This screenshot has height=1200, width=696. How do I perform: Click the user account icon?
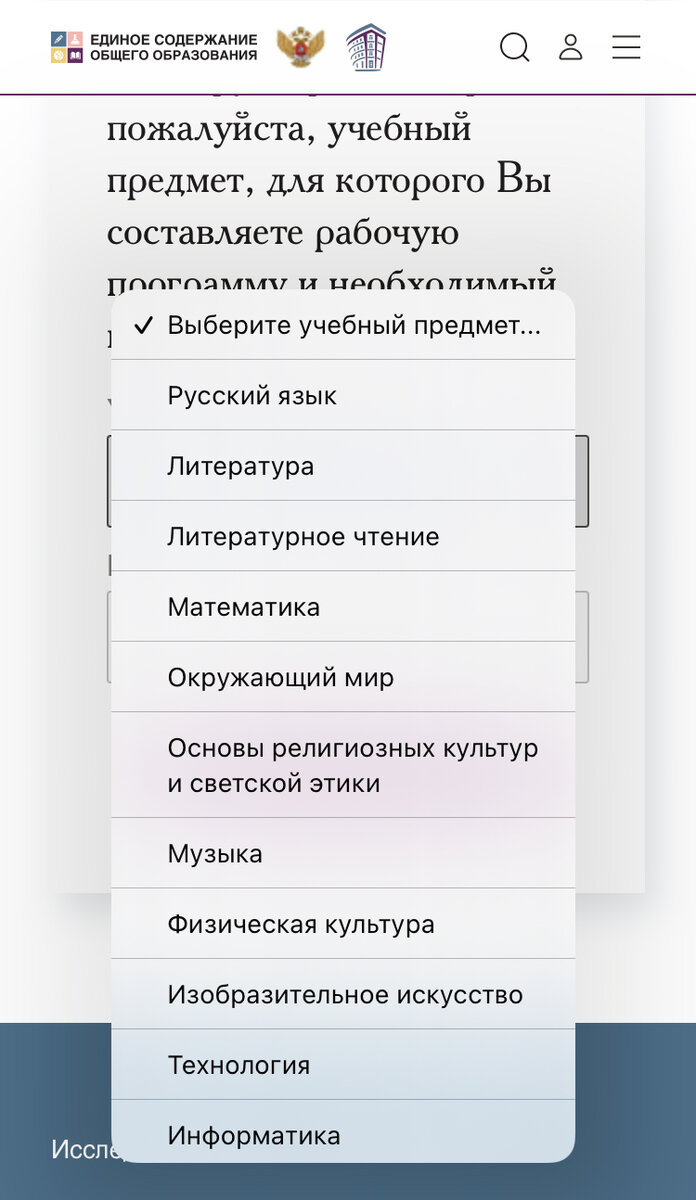point(571,47)
